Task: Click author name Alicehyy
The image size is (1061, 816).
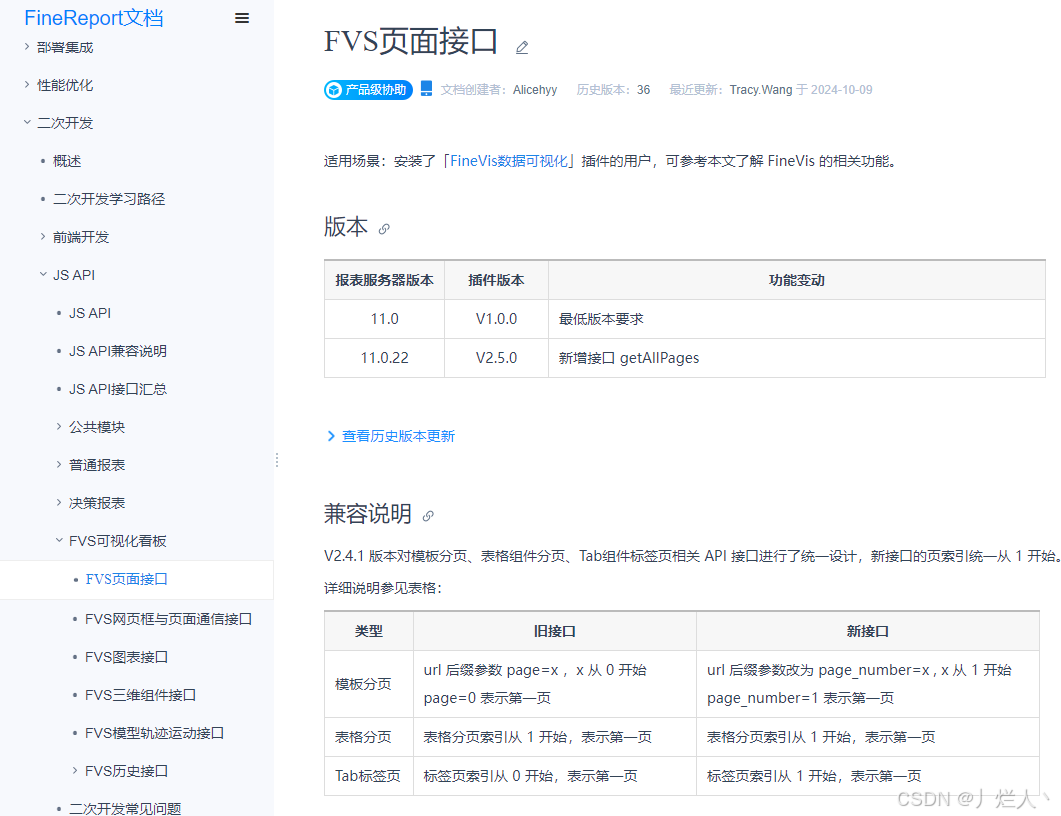Action: coord(535,90)
